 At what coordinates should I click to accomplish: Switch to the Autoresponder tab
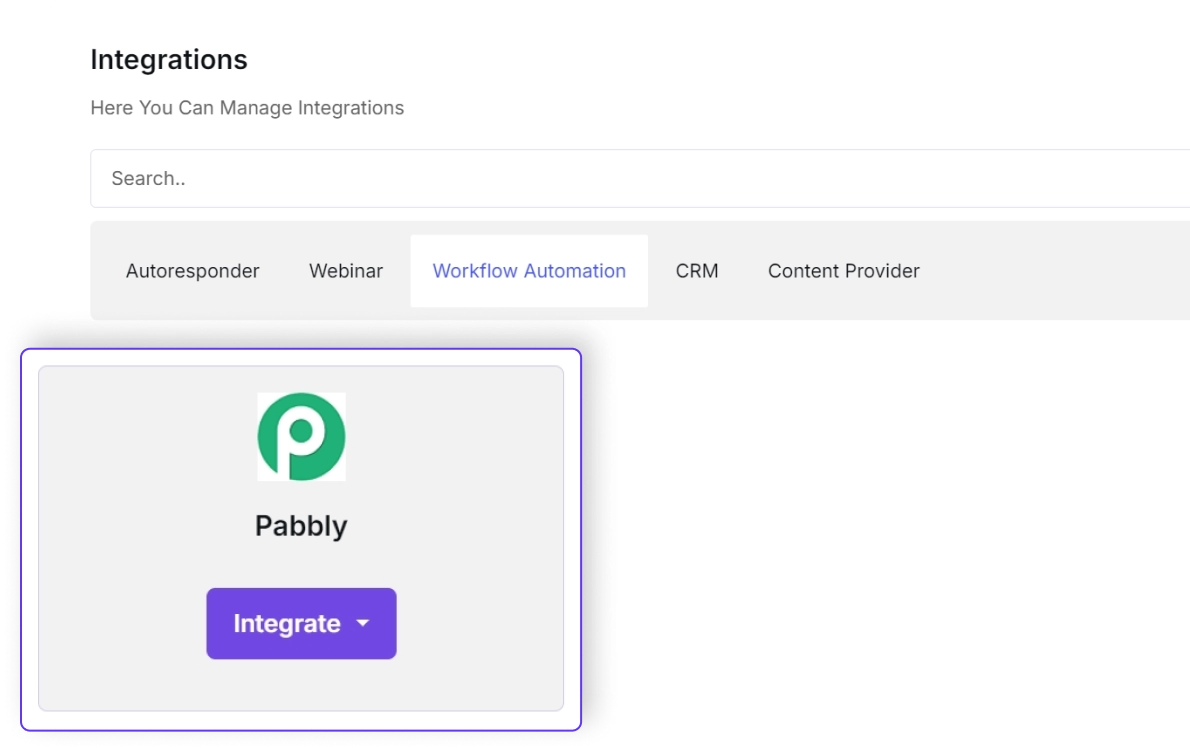(192, 271)
